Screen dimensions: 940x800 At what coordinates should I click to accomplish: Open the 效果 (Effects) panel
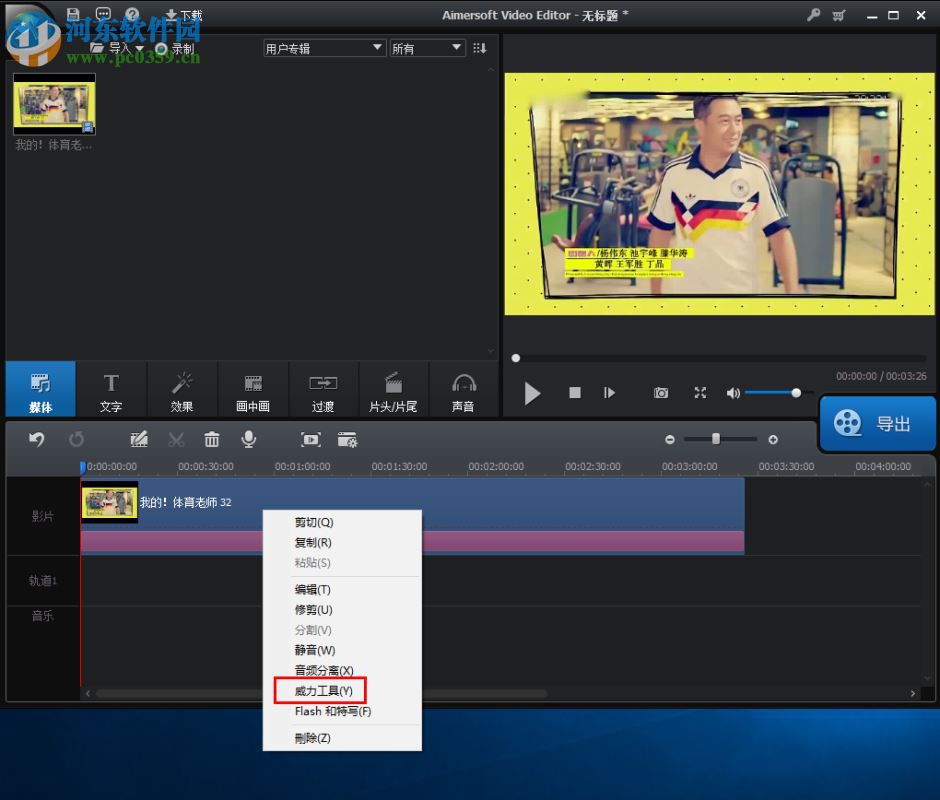click(x=182, y=389)
